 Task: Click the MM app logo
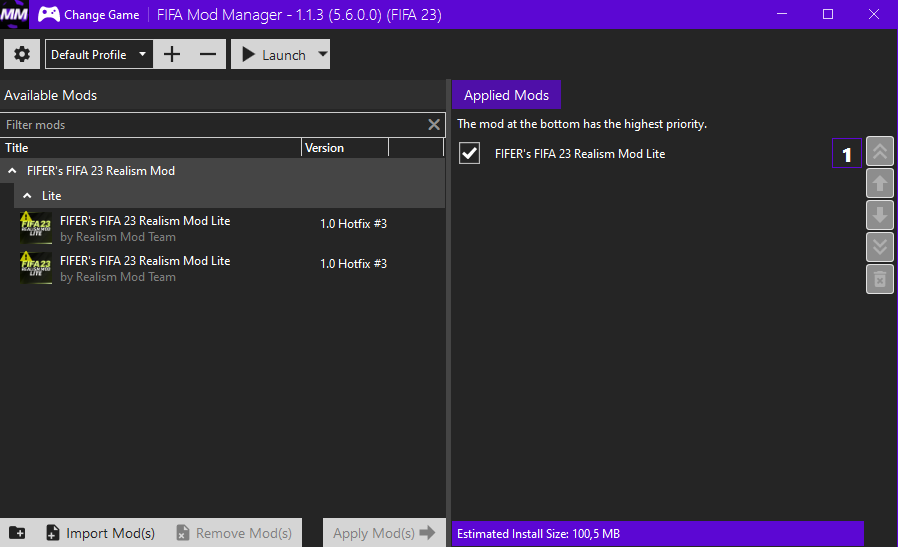14,14
